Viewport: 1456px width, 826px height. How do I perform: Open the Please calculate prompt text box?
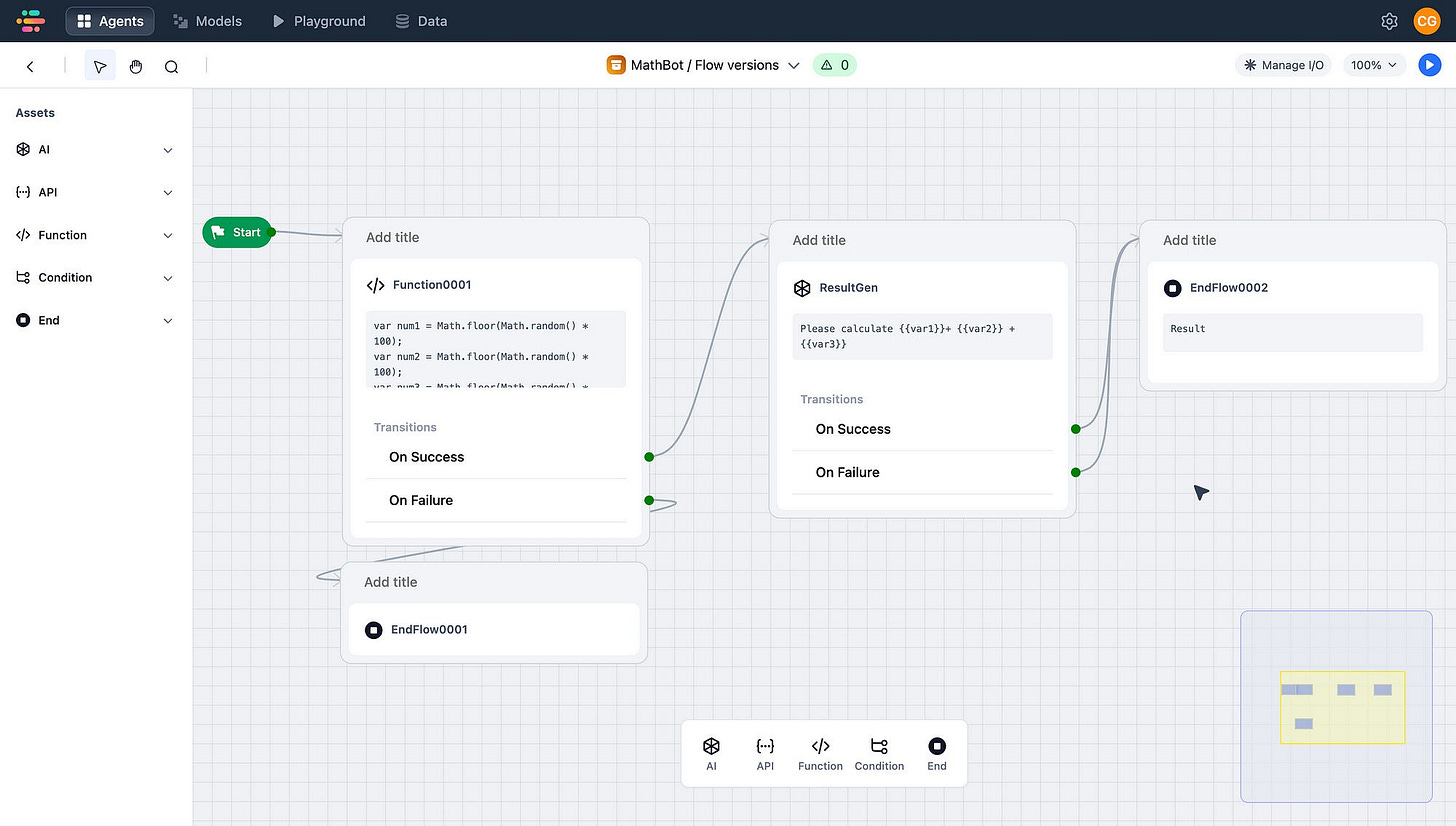coord(922,336)
